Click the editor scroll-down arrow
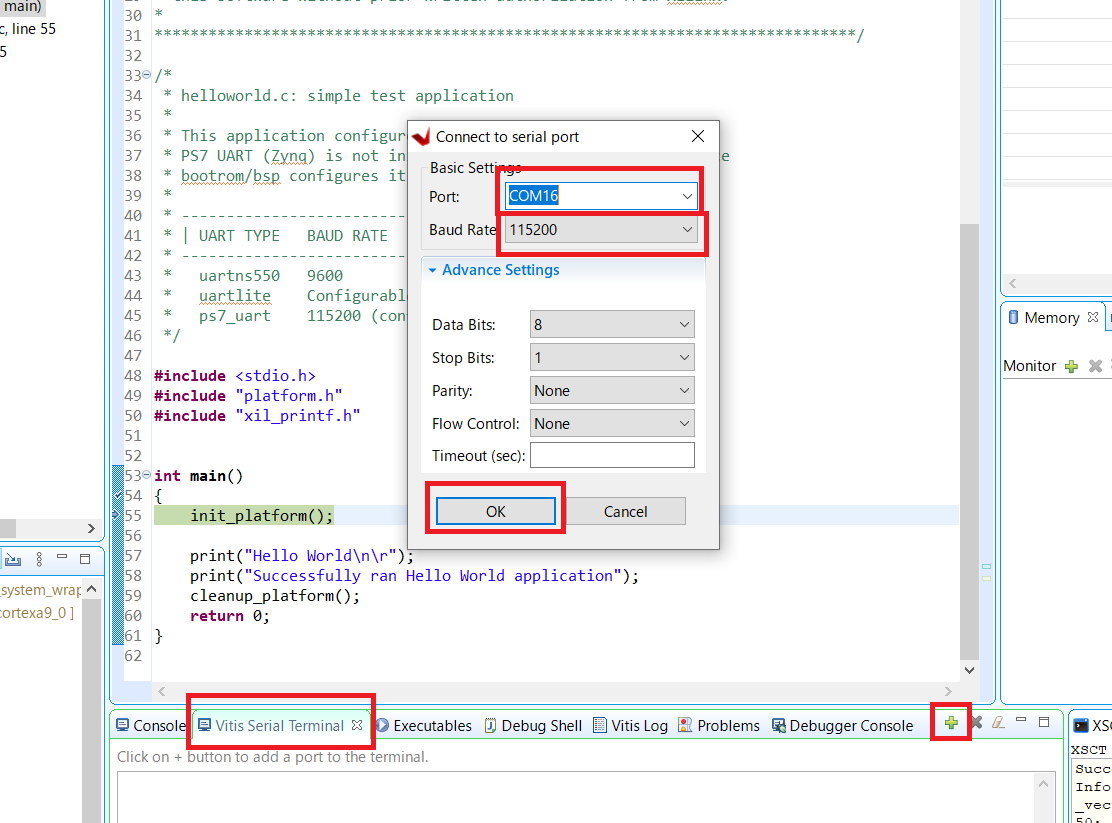This screenshot has width=1112, height=823. pyautogui.click(x=969, y=670)
